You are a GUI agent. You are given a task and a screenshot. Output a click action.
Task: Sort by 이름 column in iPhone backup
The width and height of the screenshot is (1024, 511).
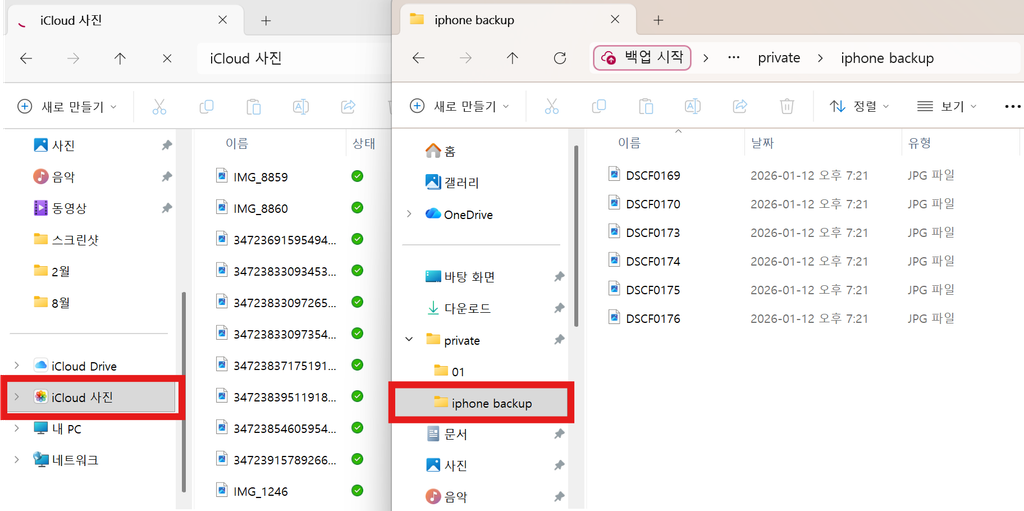pyautogui.click(x=629, y=143)
